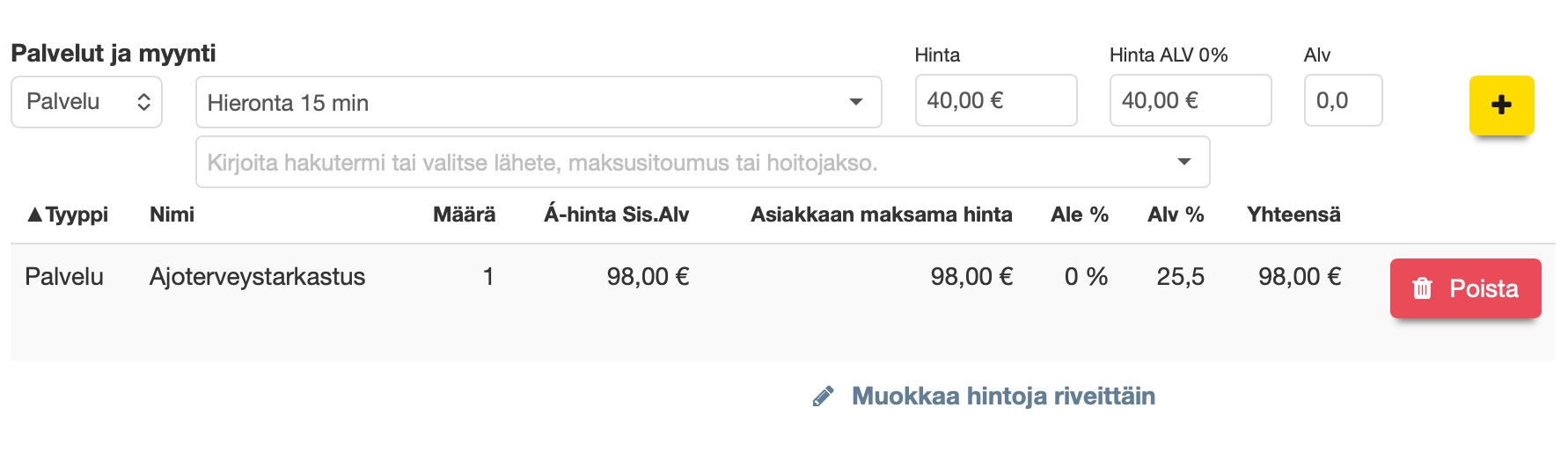Viewport: 1568px width, 466px height.
Task: Select the Ajoterveystarkastus row name
Action: (257, 277)
